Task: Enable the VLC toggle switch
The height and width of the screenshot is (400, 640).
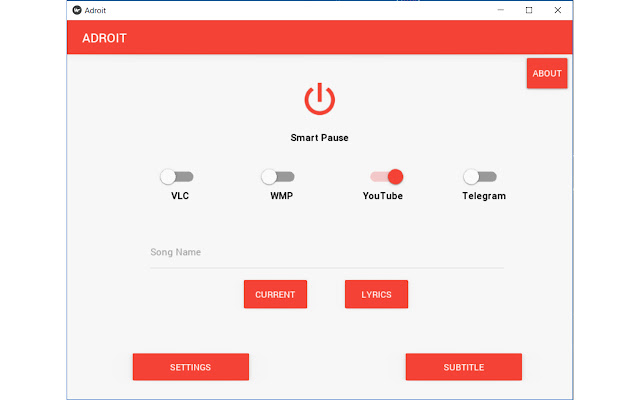Action: click(176, 177)
